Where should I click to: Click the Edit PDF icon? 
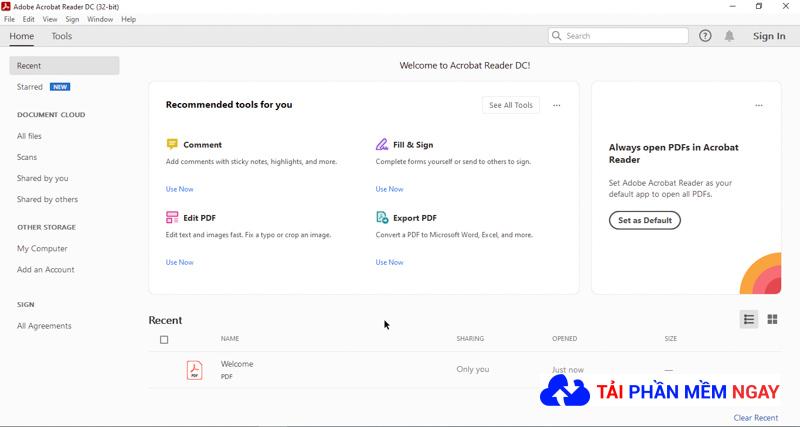[x=172, y=218]
